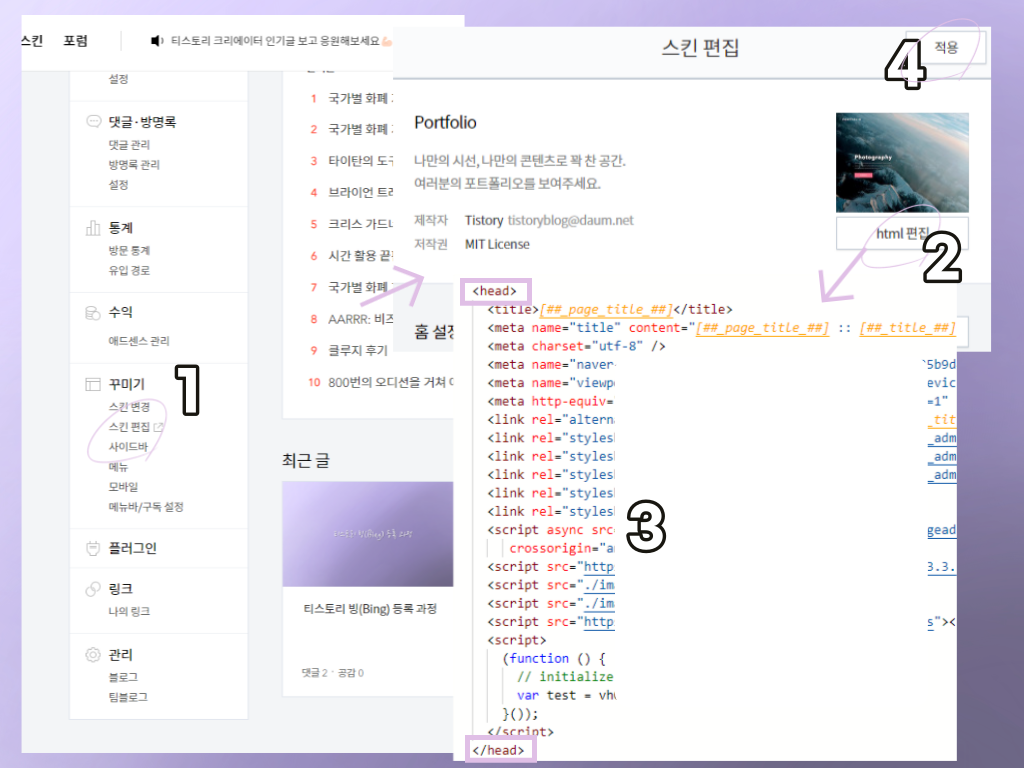Open the 댓글·방명록 speech bubble icon
The image size is (1024, 768).
pos(93,121)
